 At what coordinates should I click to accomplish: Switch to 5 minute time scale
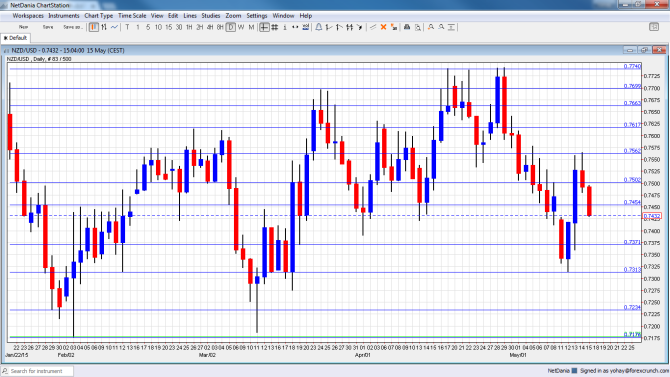pyautogui.click(x=148, y=27)
